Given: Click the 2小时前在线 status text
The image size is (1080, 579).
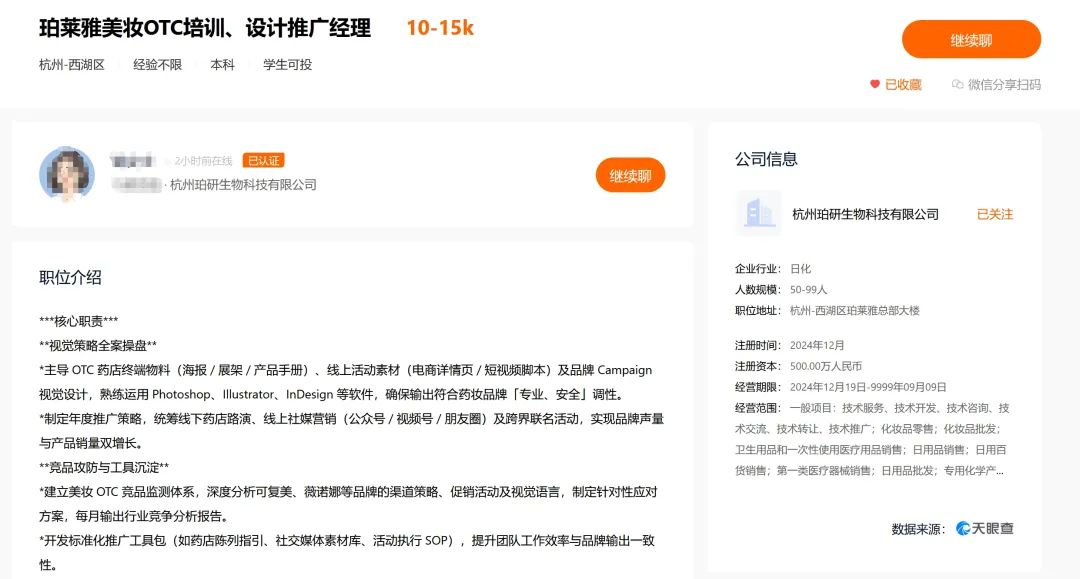Looking at the screenshot, I should point(203,160).
